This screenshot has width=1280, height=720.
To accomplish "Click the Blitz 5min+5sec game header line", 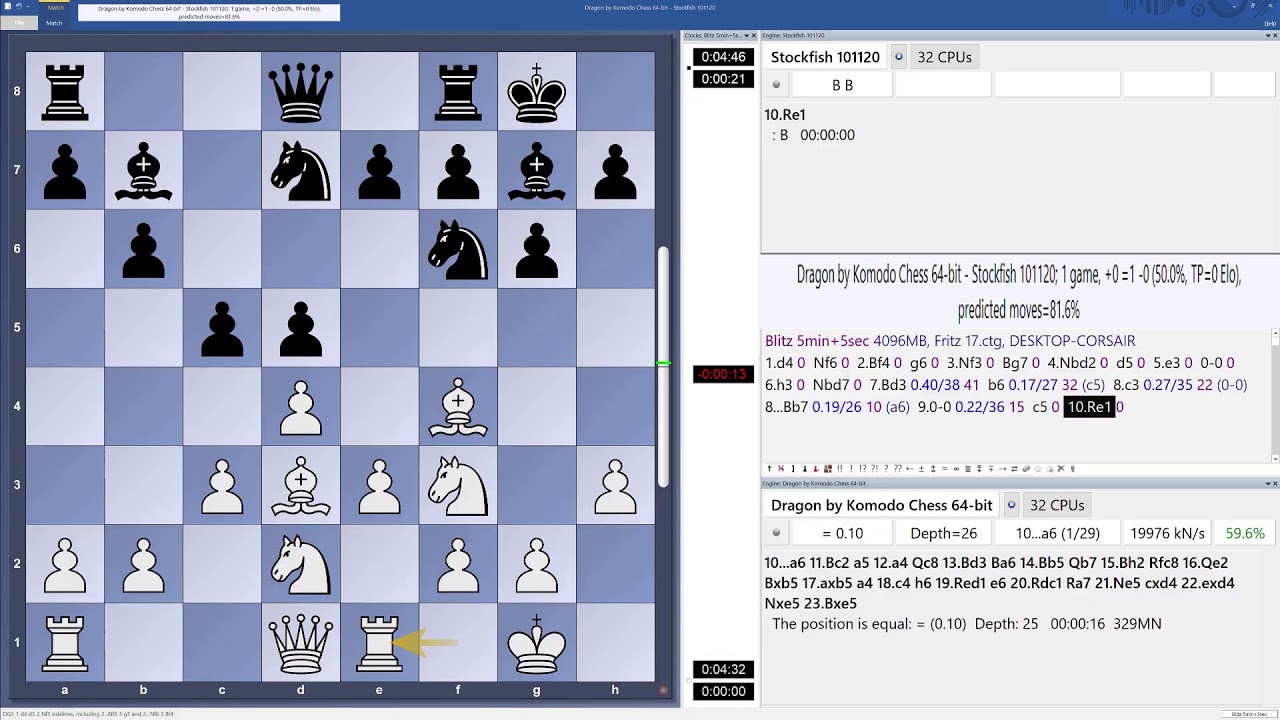I will coord(950,341).
